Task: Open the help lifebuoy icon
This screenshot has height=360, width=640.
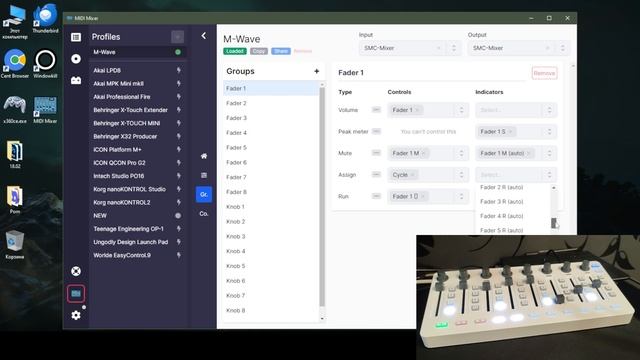Action: point(76,271)
